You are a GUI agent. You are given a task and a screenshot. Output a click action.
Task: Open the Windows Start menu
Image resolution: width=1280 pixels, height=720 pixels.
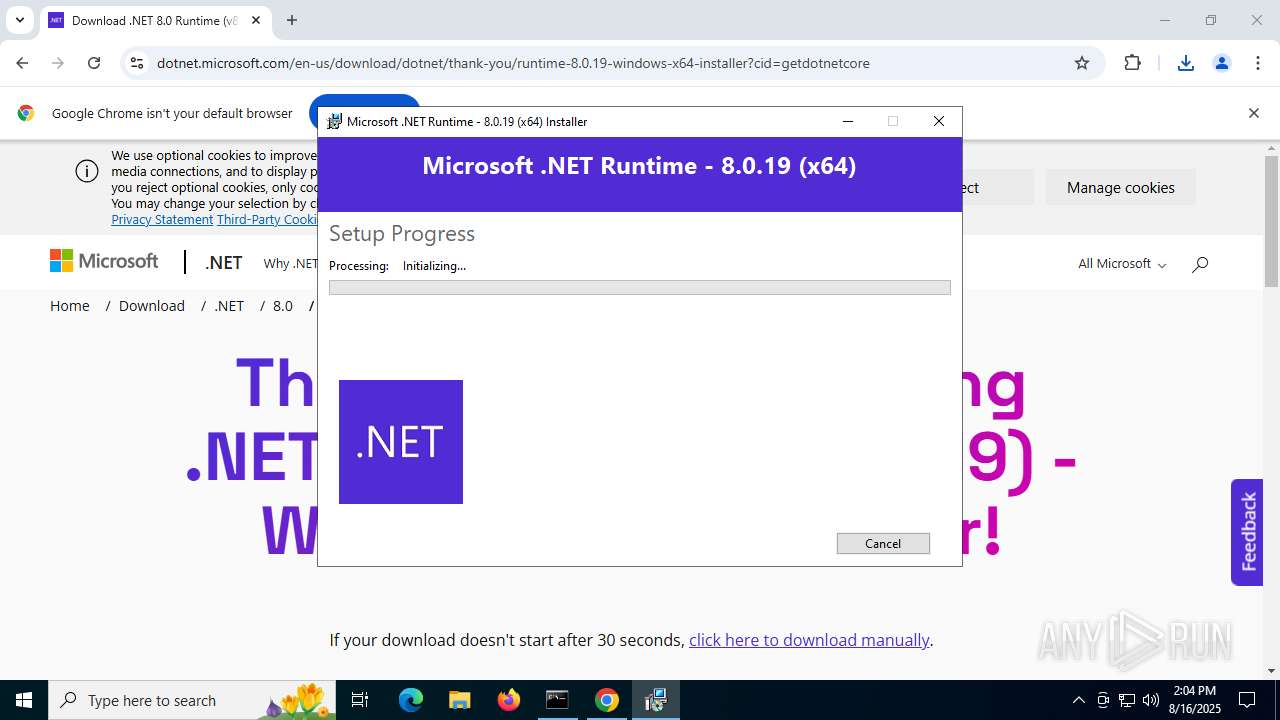point(24,700)
